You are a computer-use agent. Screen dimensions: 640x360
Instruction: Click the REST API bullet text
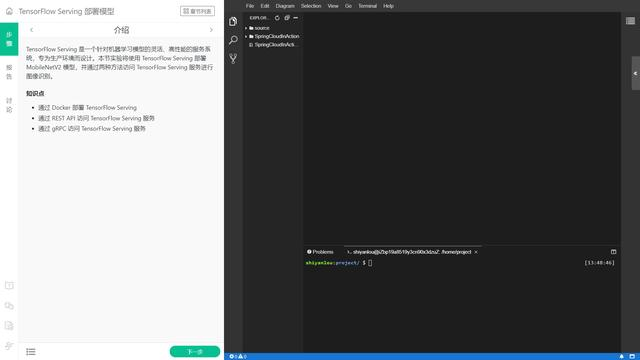pyautogui.click(x=96, y=118)
